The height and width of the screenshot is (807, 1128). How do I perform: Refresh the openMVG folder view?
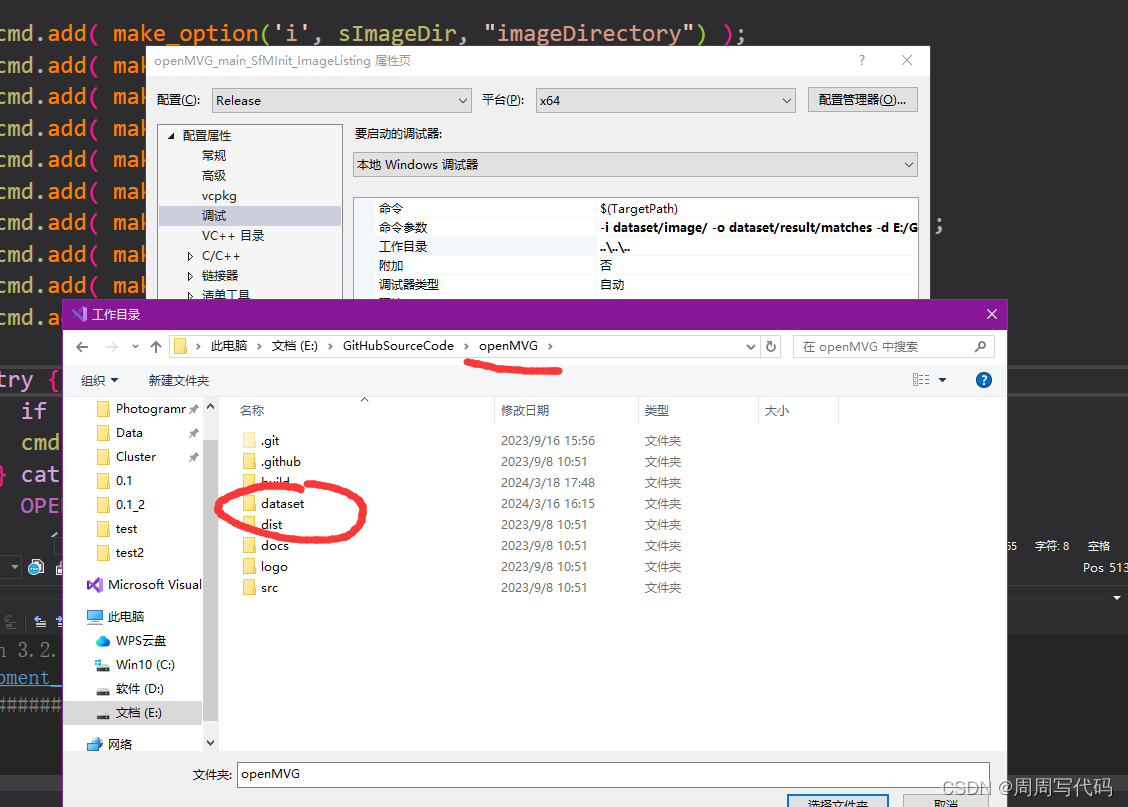(770, 345)
